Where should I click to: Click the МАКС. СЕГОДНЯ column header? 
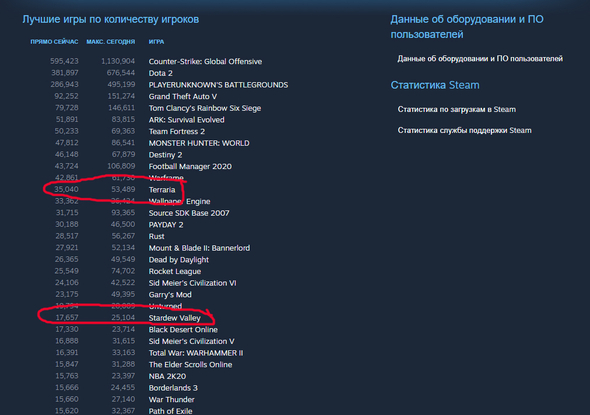111,42
